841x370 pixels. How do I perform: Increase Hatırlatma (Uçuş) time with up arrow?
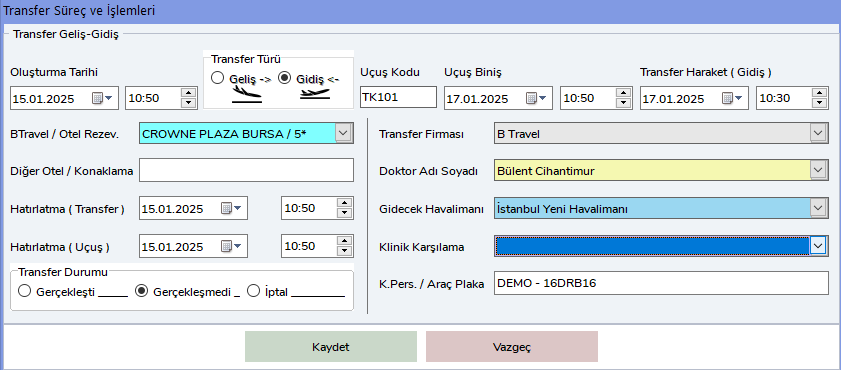345,241
